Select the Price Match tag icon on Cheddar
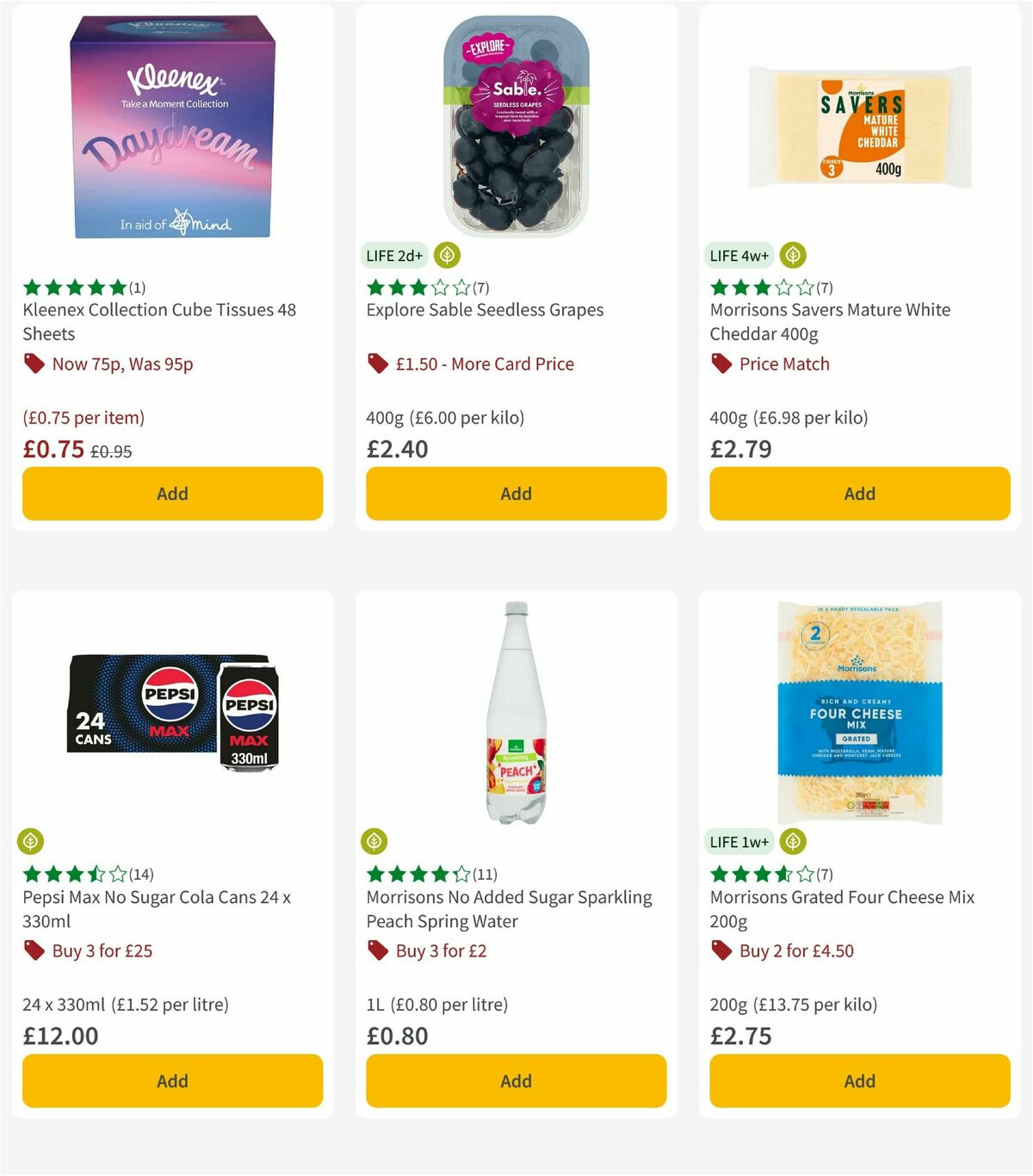 [x=721, y=364]
